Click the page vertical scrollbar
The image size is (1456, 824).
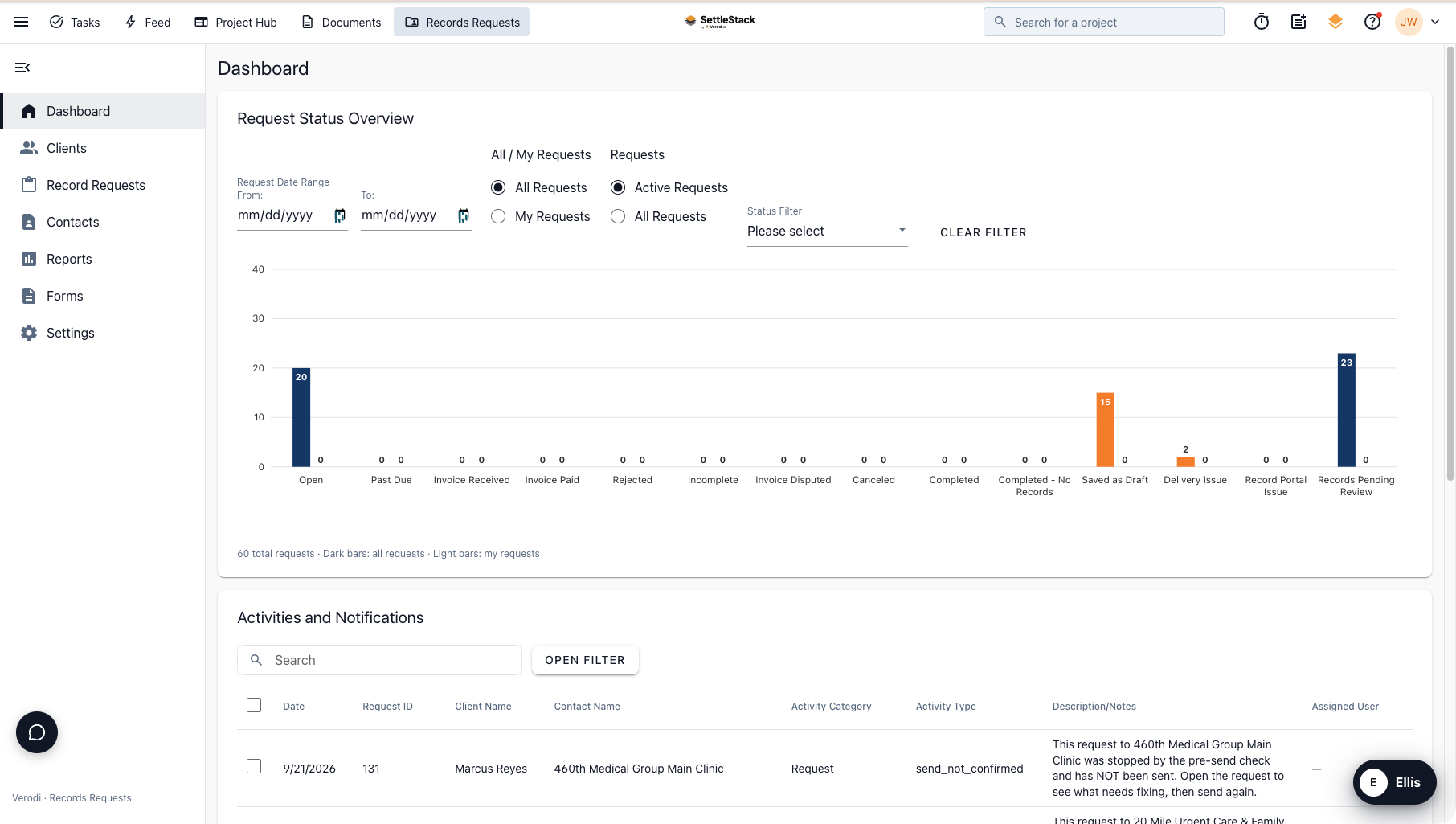1450,264
